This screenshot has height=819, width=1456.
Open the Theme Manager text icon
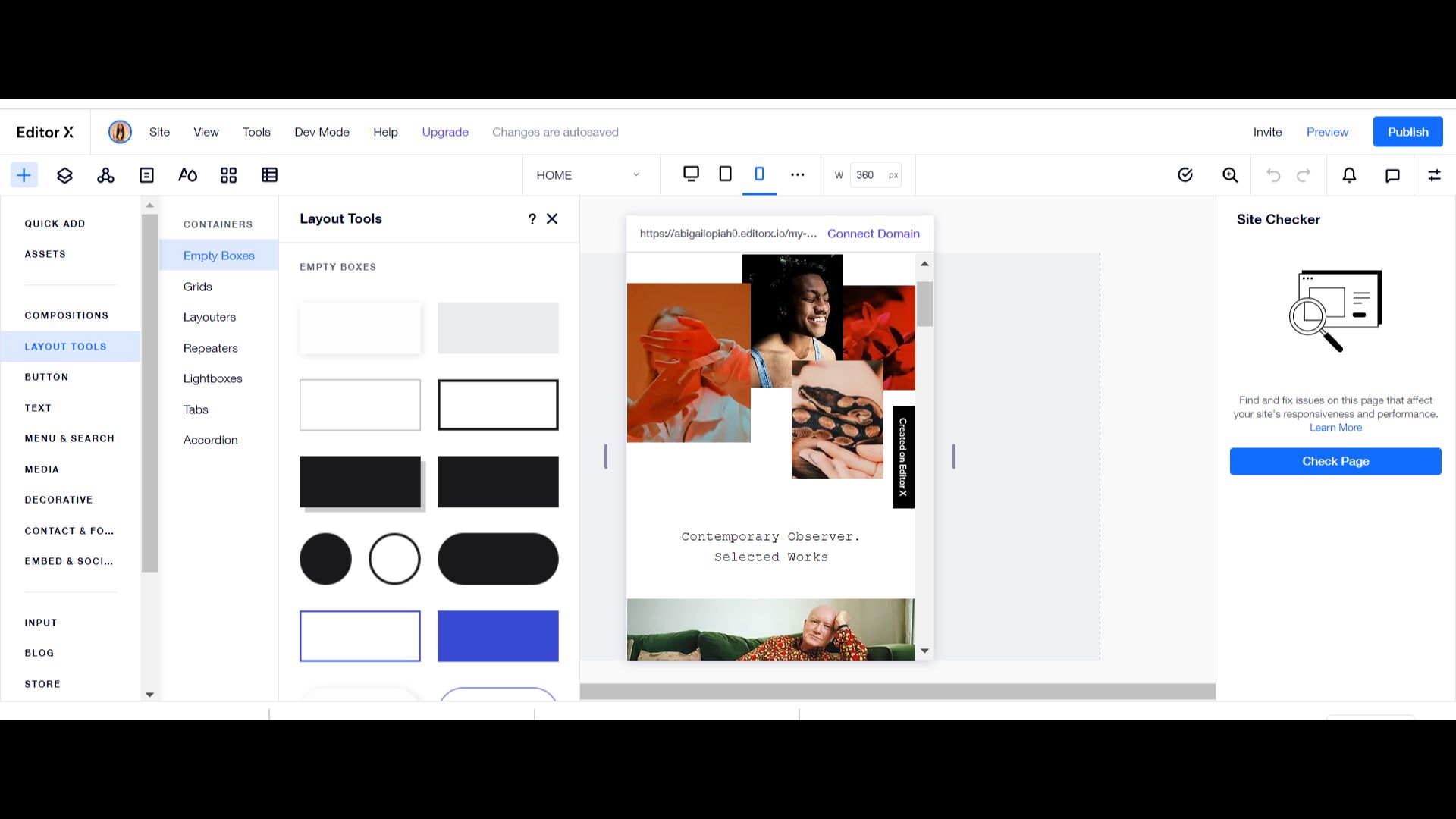(x=187, y=175)
